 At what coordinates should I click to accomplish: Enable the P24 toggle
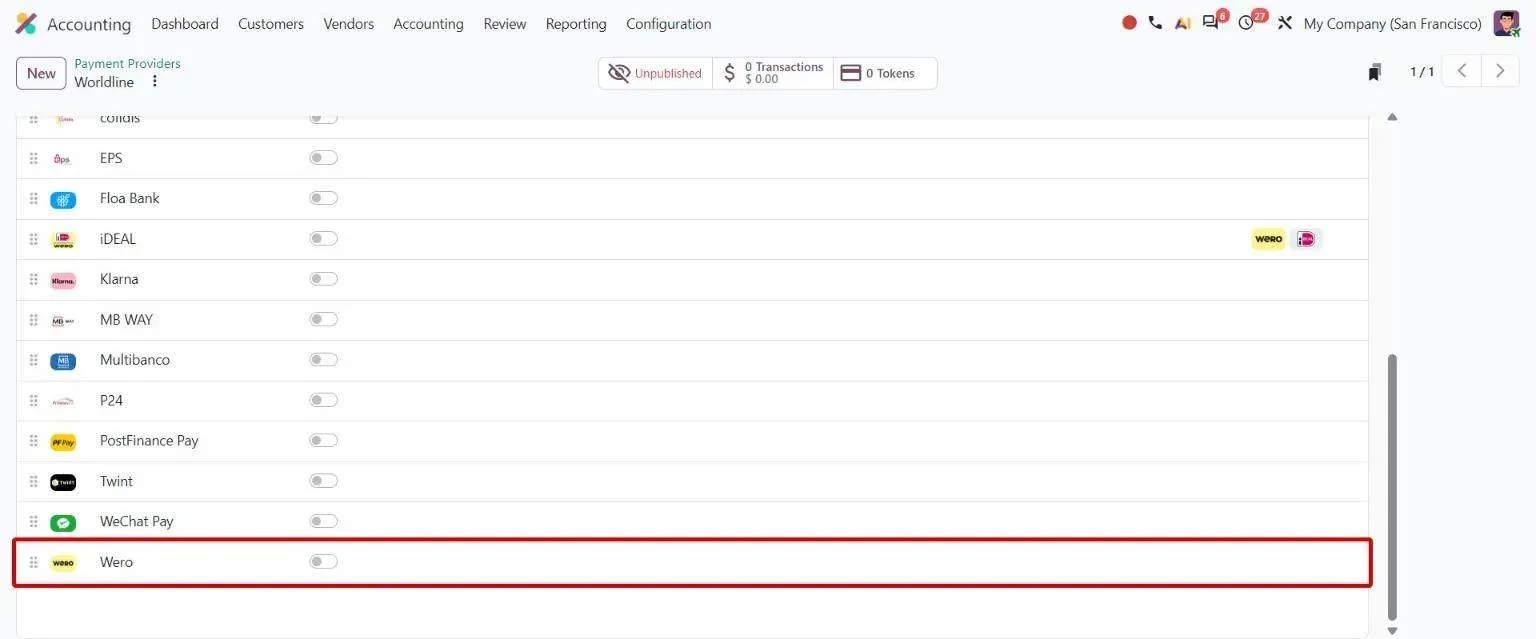click(323, 400)
